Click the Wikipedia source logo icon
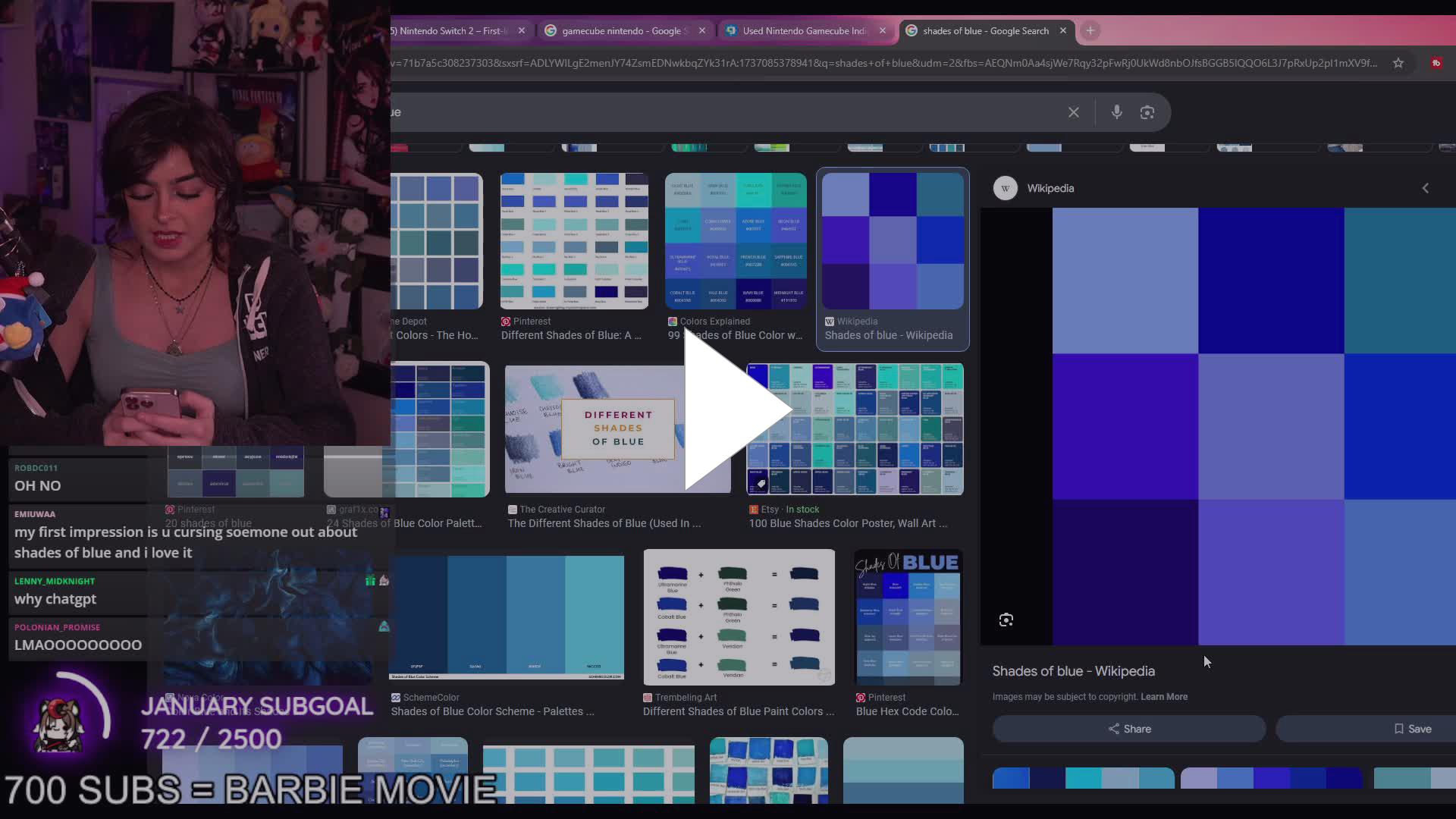This screenshot has height=819, width=1456. tap(1005, 188)
